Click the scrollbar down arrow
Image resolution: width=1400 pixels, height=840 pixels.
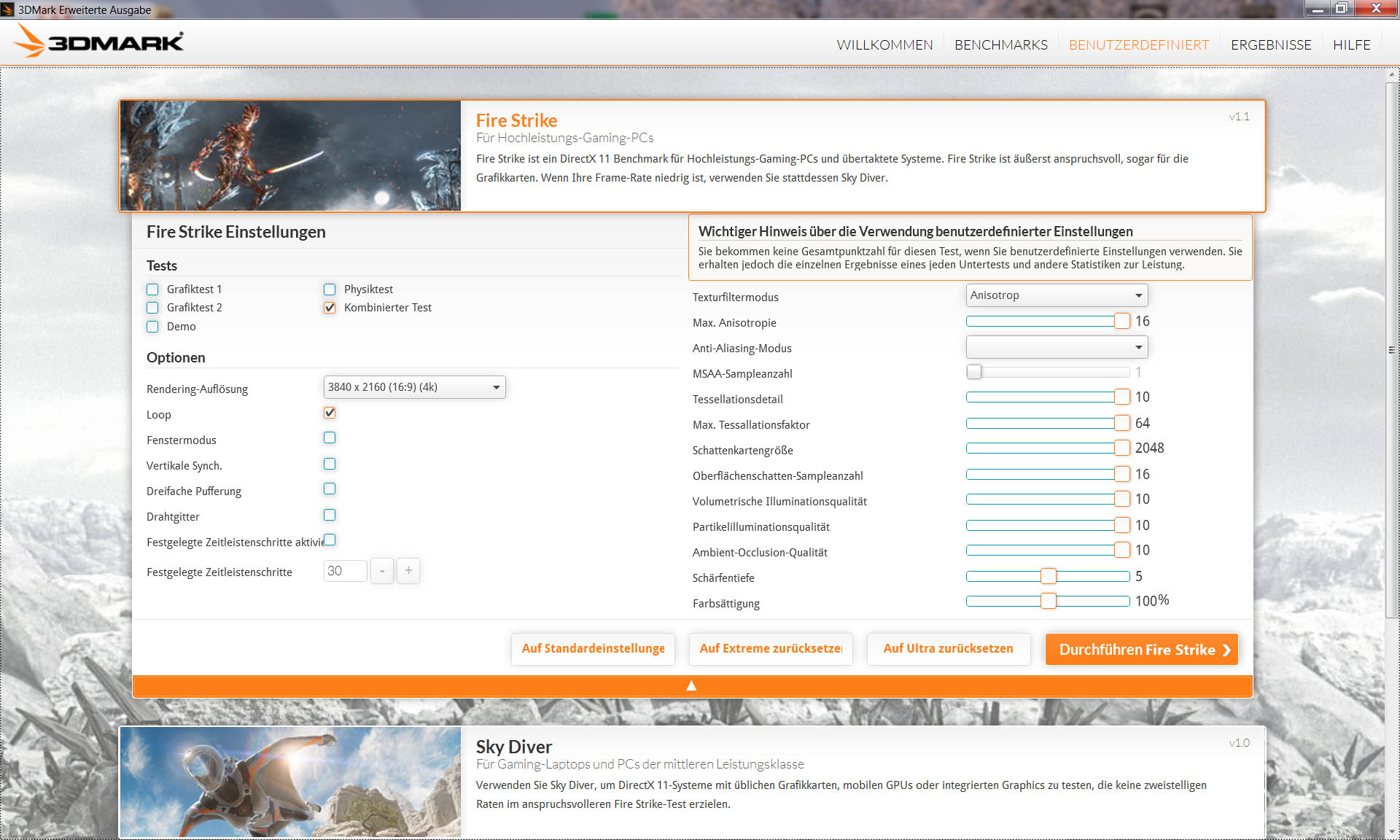point(1392,831)
